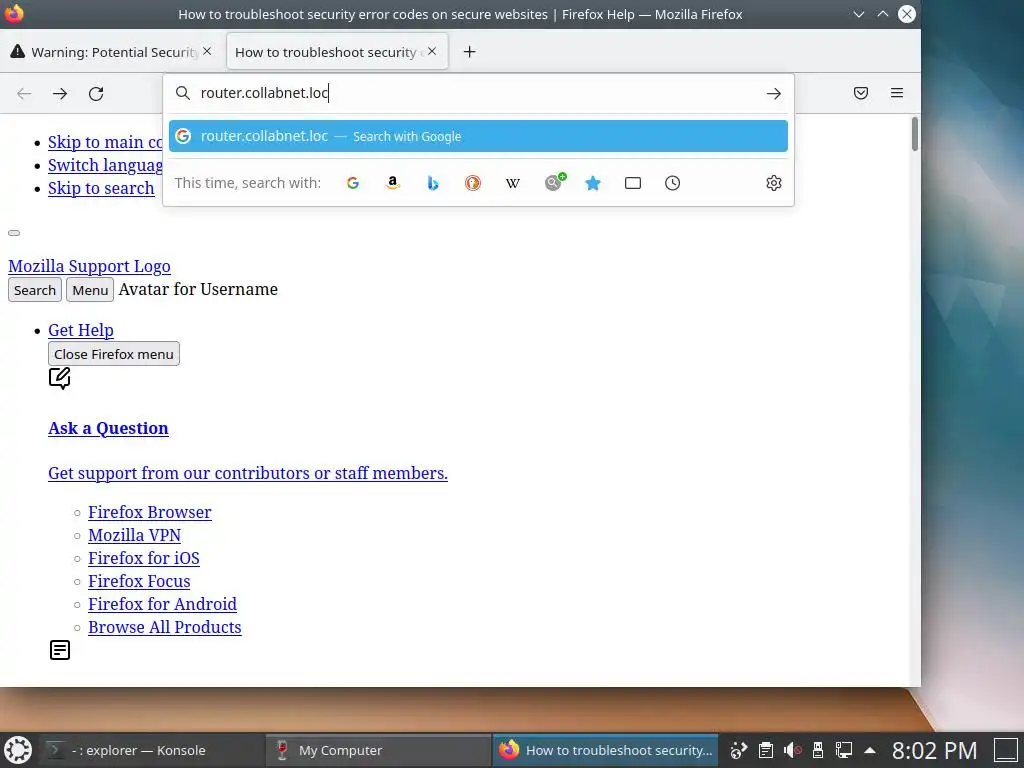Open search settings gear icon
Image resolution: width=1024 pixels, height=768 pixels.
point(774,183)
